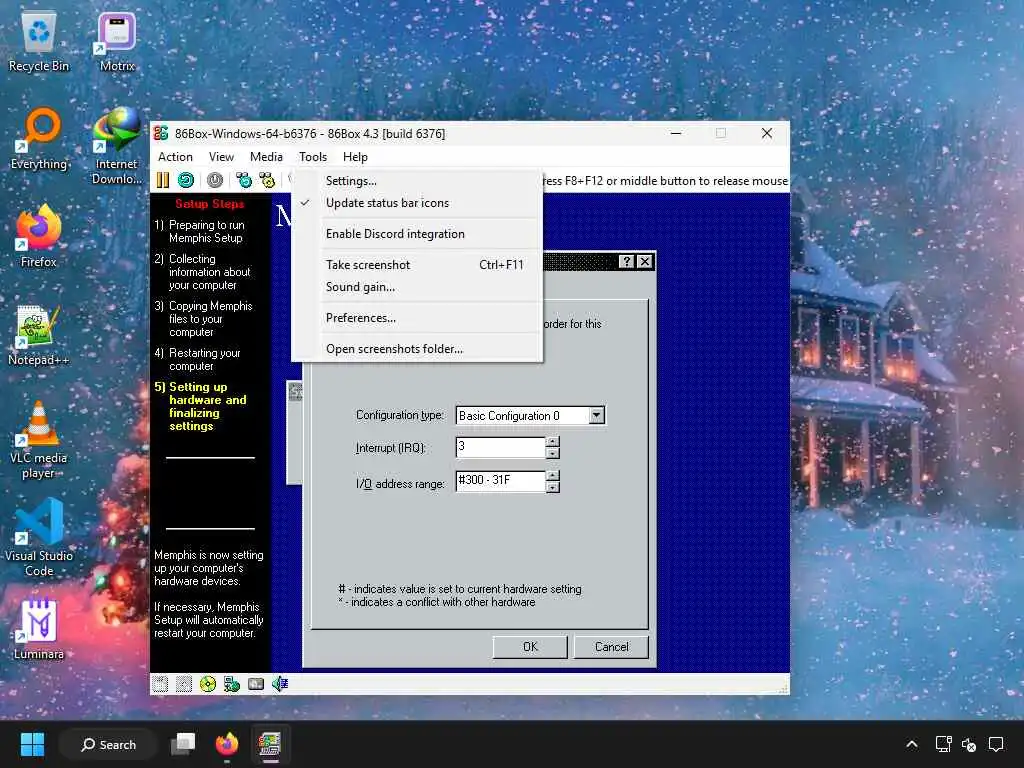Open the Media menu
The width and height of the screenshot is (1024, 768).
coord(266,157)
